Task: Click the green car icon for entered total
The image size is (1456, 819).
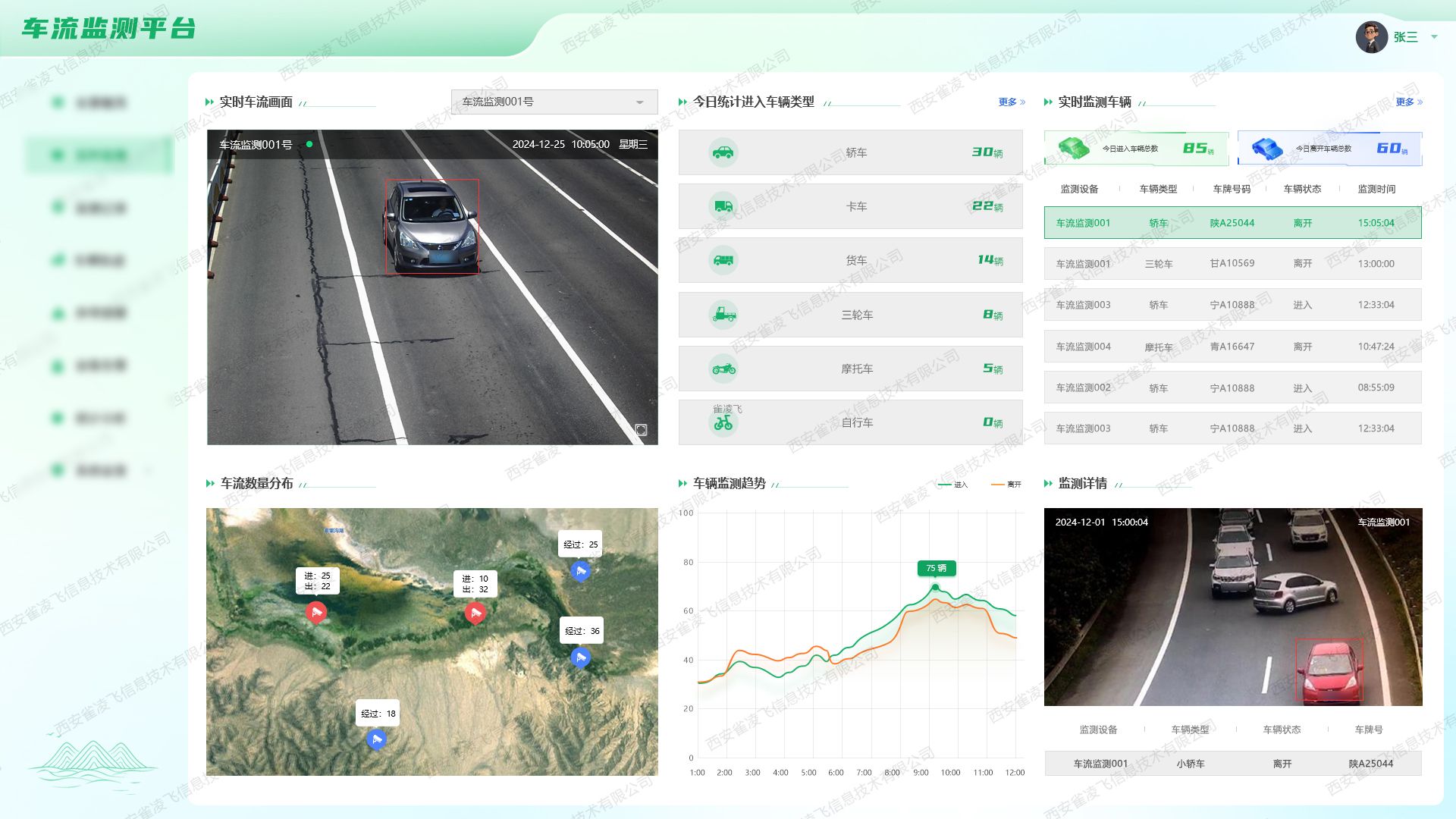Action: click(x=1073, y=148)
